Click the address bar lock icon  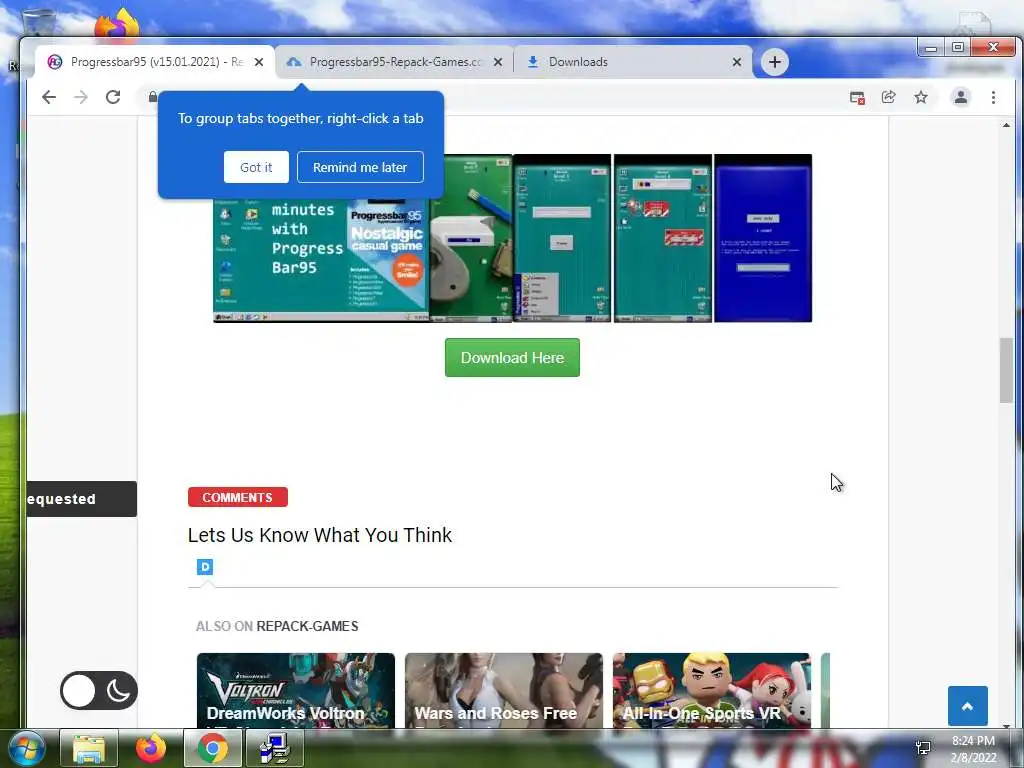tap(153, 97)
